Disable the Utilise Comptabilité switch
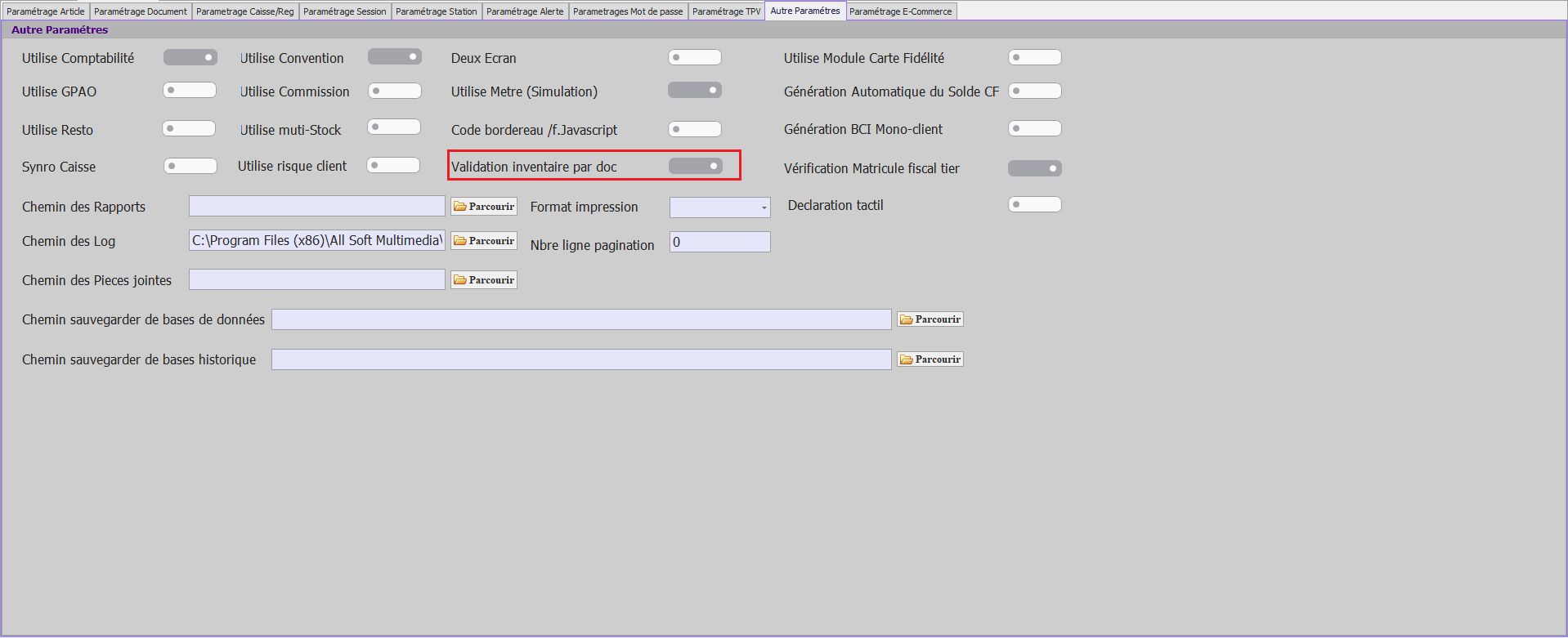The image size is (1568, 638). click(190, 57)
